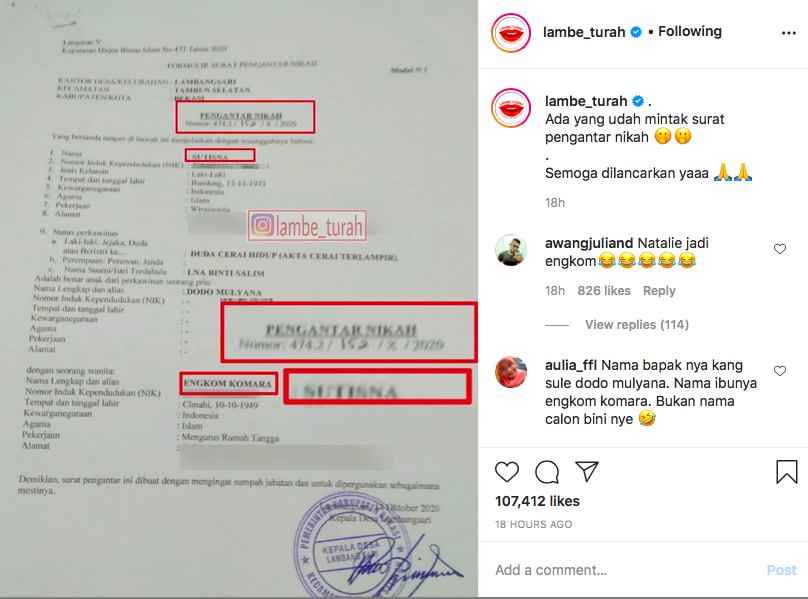Open the three-dot more options menu
The image size is (808, 599).
click(x=788, y=33)
